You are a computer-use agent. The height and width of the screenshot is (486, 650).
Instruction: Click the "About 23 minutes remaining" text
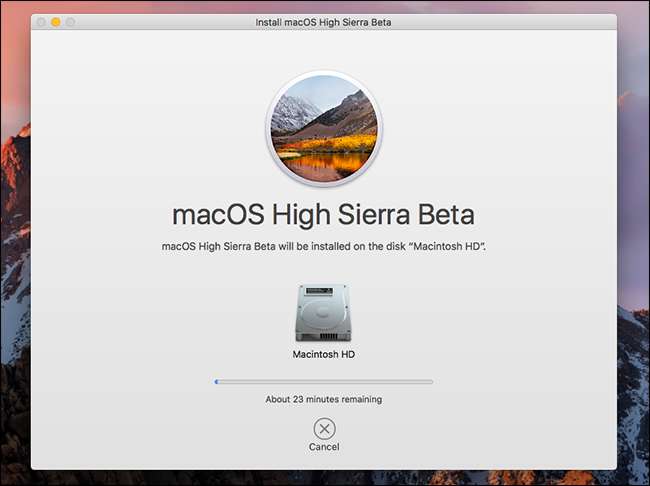(324, 399)
